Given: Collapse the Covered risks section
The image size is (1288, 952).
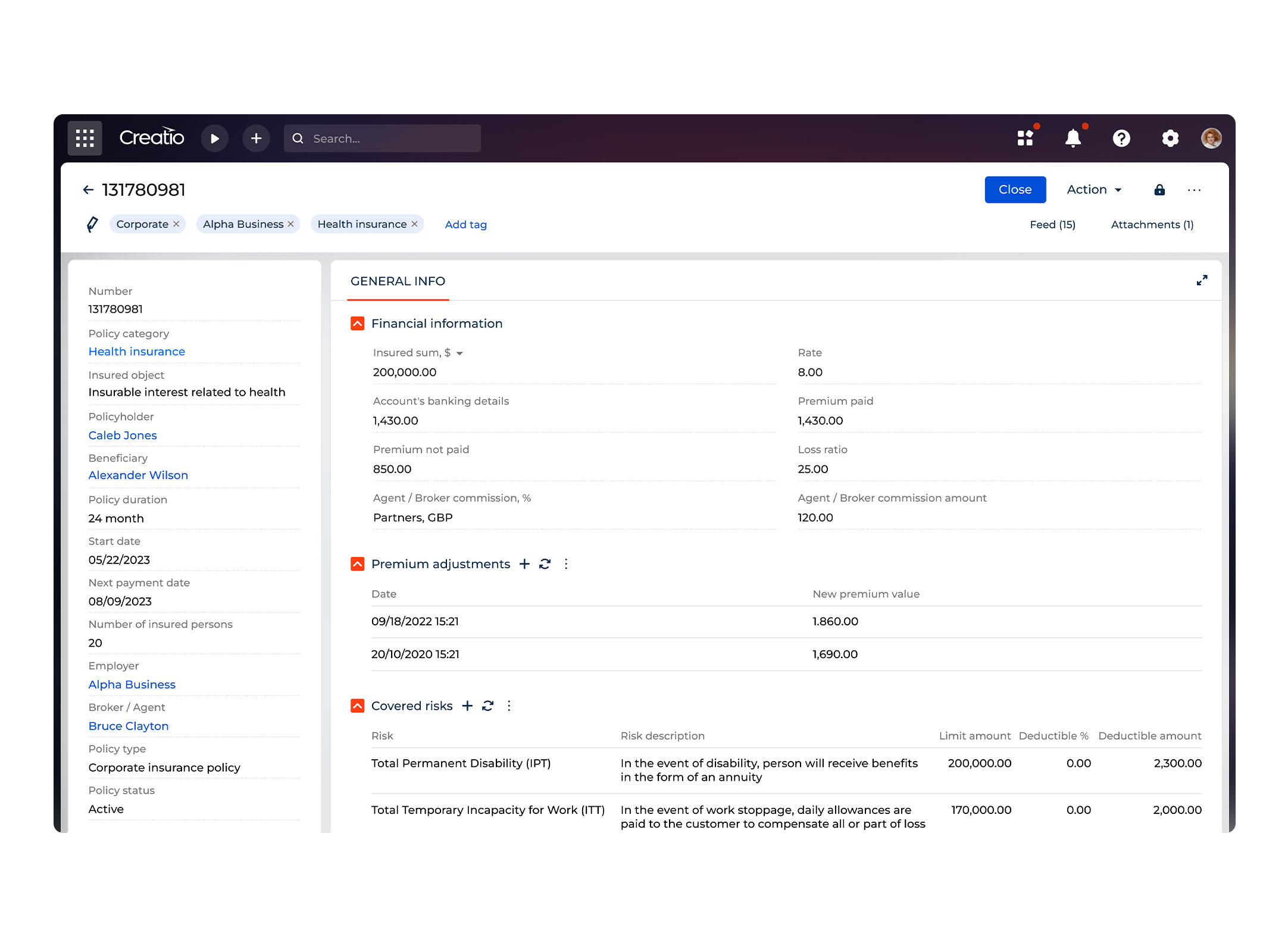Looking at the screenshot, I should pos(357,705).
